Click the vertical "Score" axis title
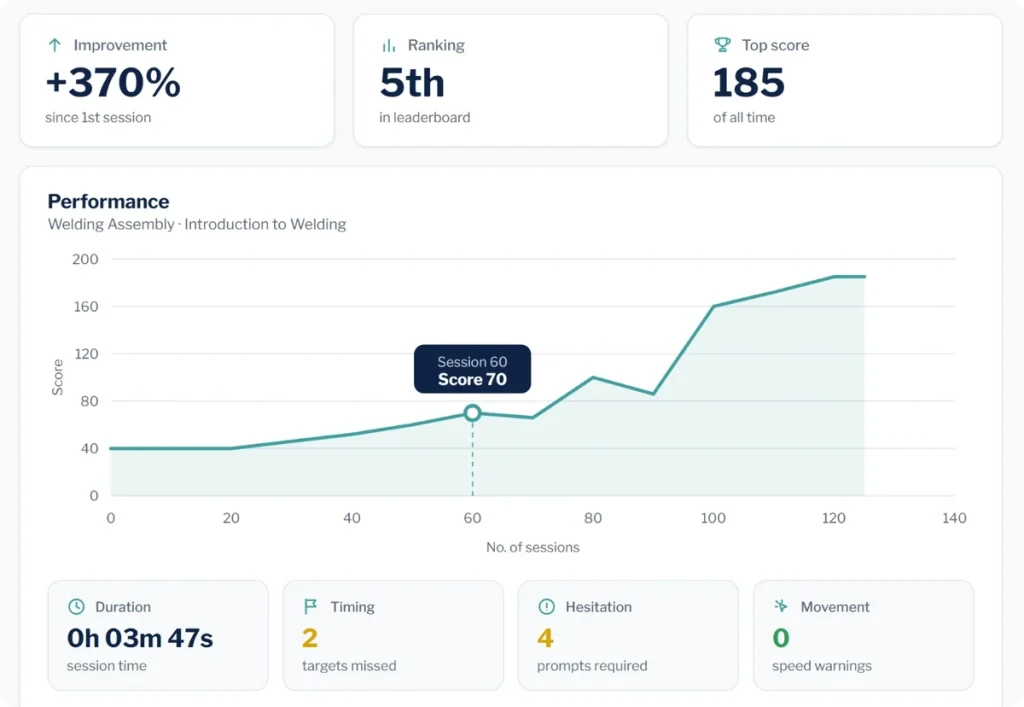This screenshot has width=1024, height=707. (x=57, y=377)
